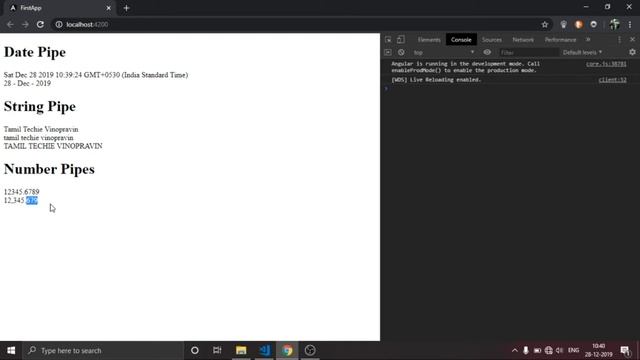The width and height of the screenshot is (640, 360).
Task: Open the Network tab in DevTools
Action: tap(523, 40)
